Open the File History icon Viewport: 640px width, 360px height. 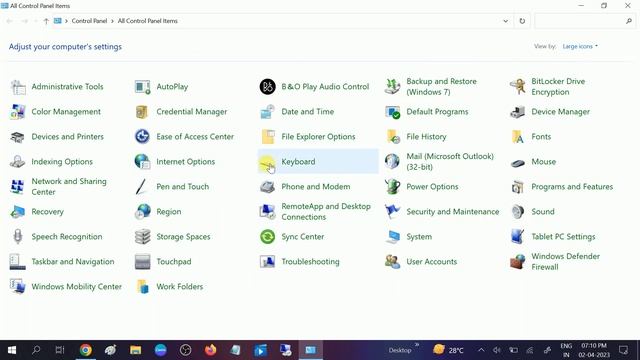pos(392,137)
